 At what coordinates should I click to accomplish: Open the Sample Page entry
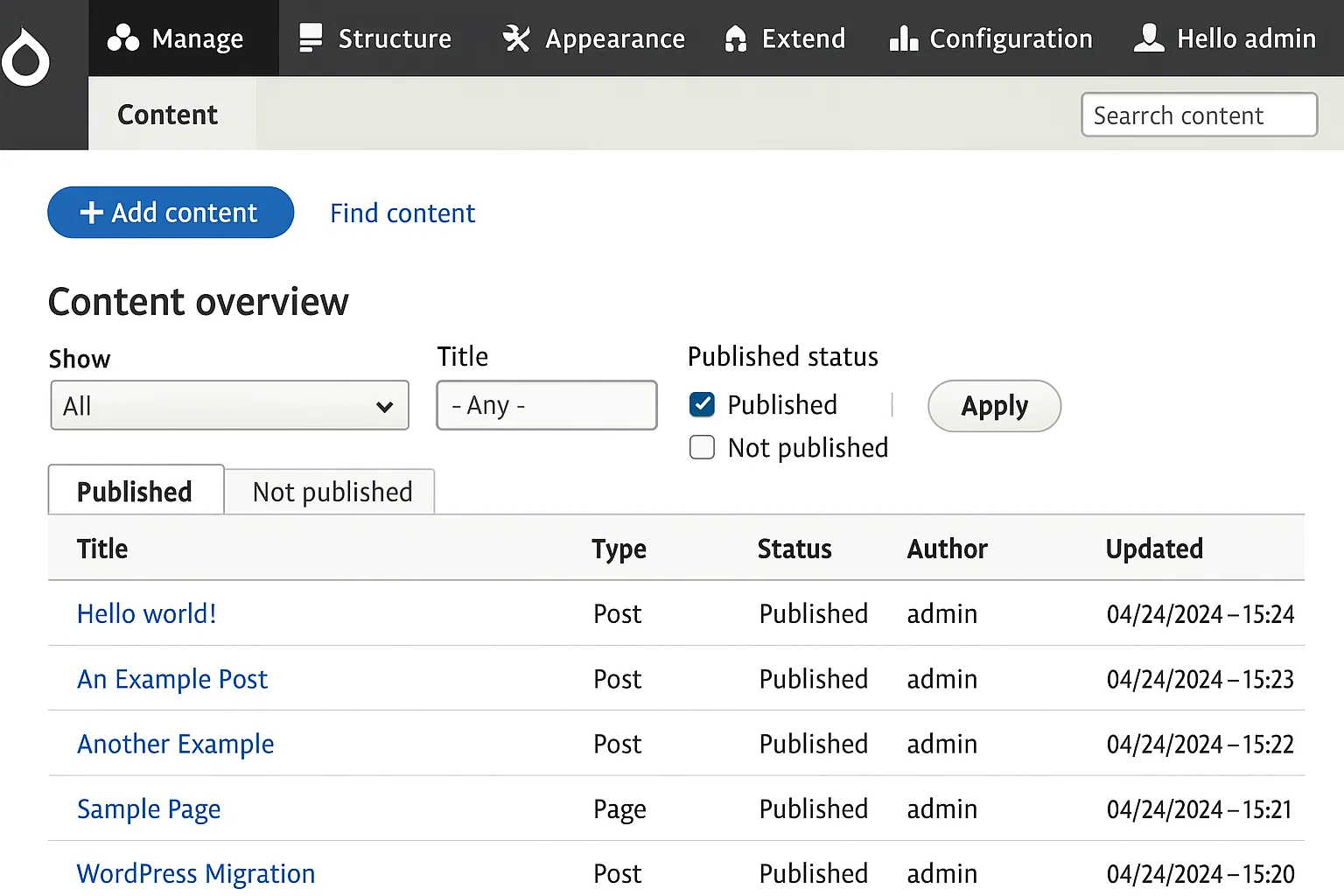pos(149,808)
